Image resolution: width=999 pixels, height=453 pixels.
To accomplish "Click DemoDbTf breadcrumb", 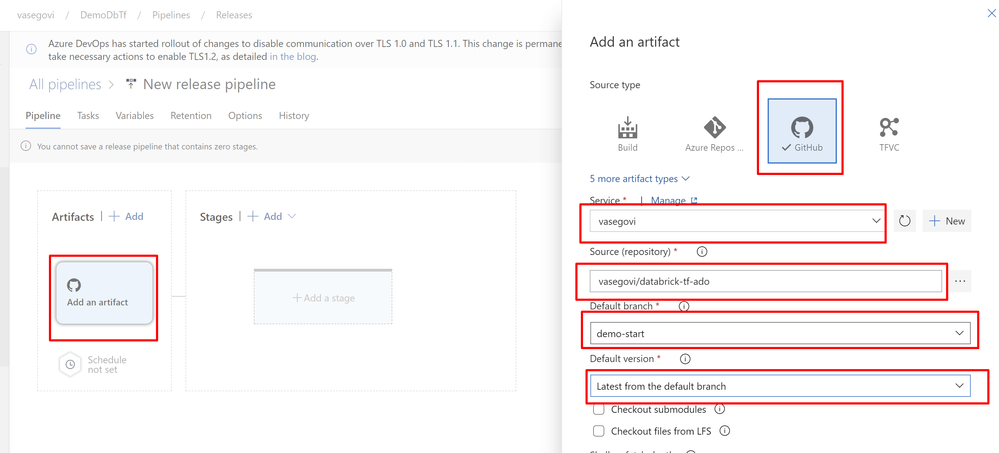I will pos(105,15).
